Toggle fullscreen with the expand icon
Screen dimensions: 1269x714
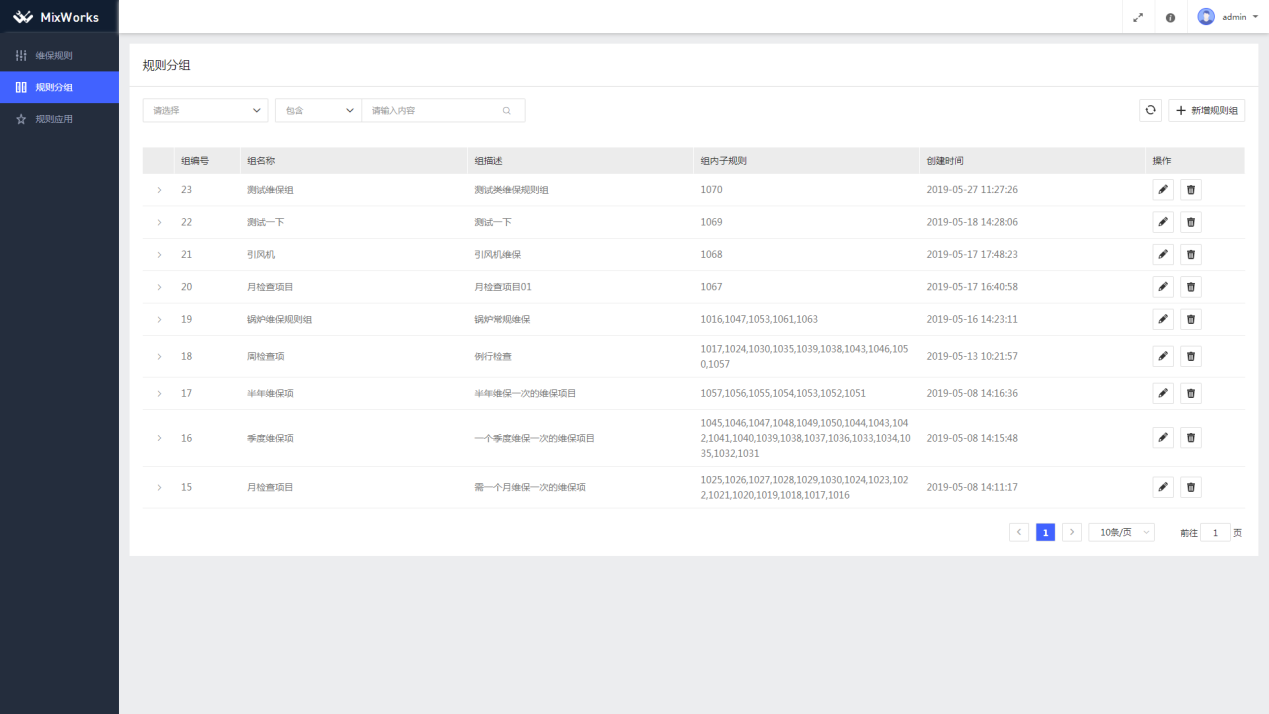tap(1138, 17)
